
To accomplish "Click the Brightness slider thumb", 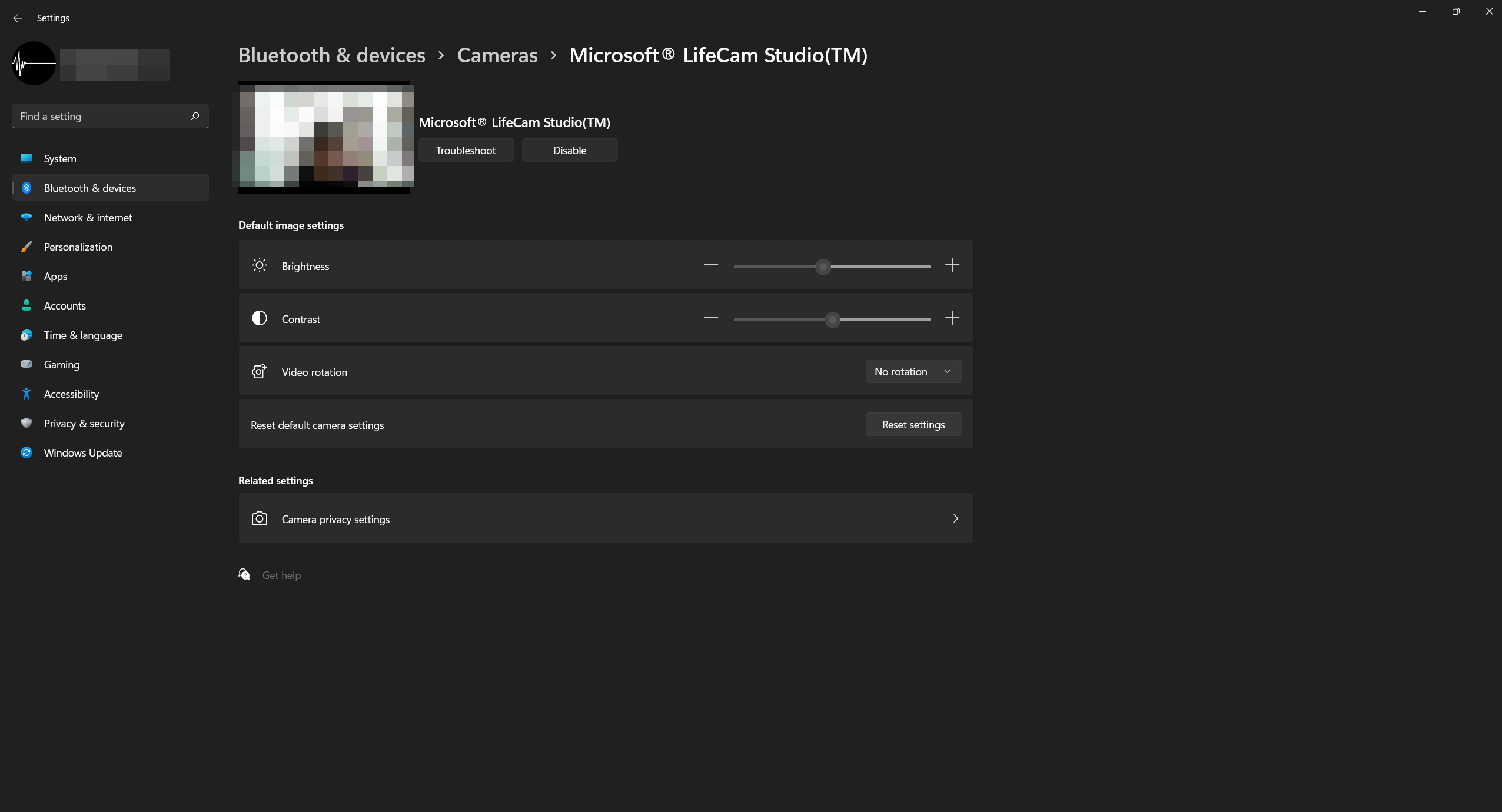I will point(823,267).
